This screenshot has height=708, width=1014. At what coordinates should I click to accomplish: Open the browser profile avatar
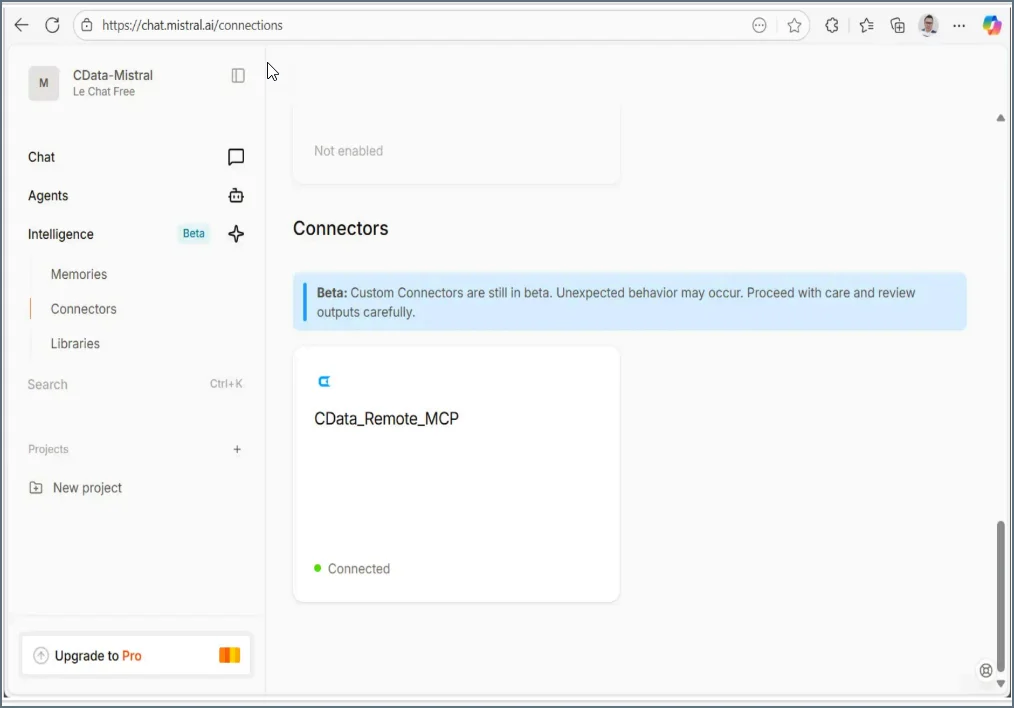point(929,25)
